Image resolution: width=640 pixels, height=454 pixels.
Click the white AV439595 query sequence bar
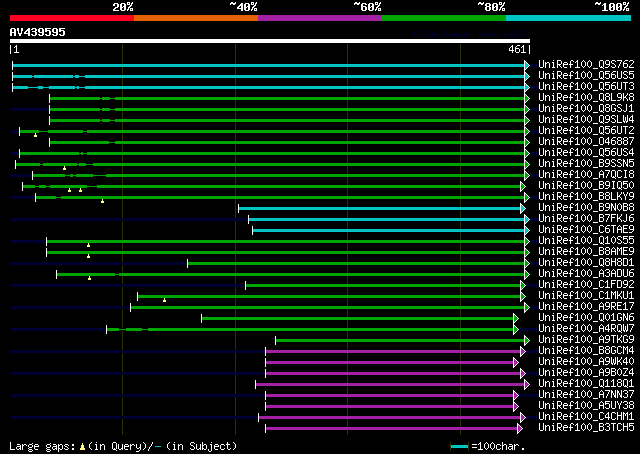pyautogui.click(x=270, y=41)
